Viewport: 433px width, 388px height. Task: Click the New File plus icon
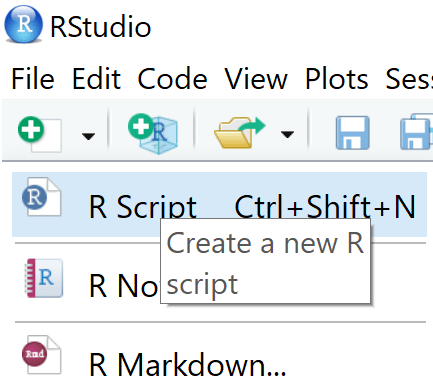pos(40,134)
